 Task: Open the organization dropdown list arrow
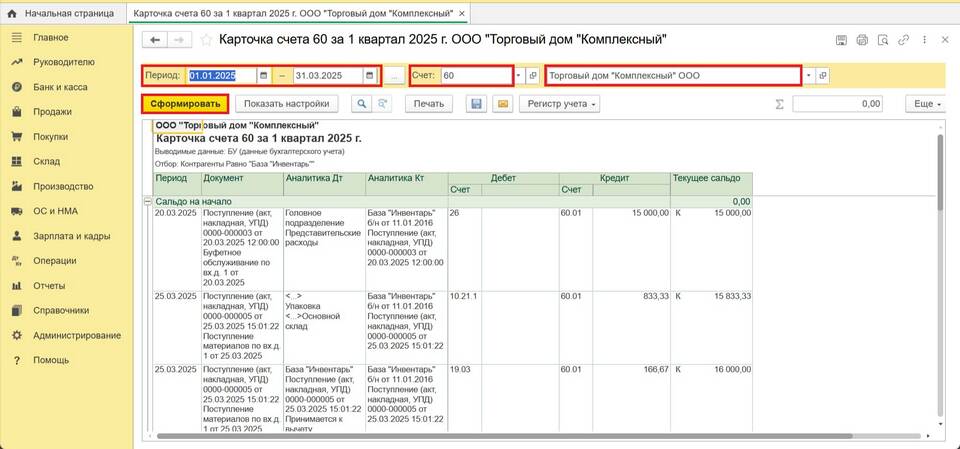point(808,76)
